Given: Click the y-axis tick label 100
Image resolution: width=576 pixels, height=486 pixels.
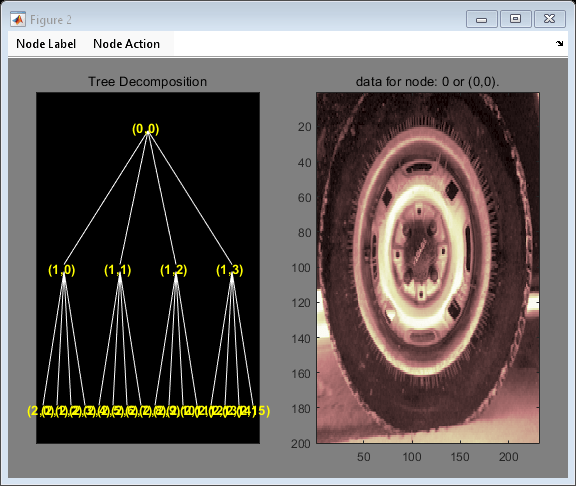Looking at the screenshot, I should 301,268.
